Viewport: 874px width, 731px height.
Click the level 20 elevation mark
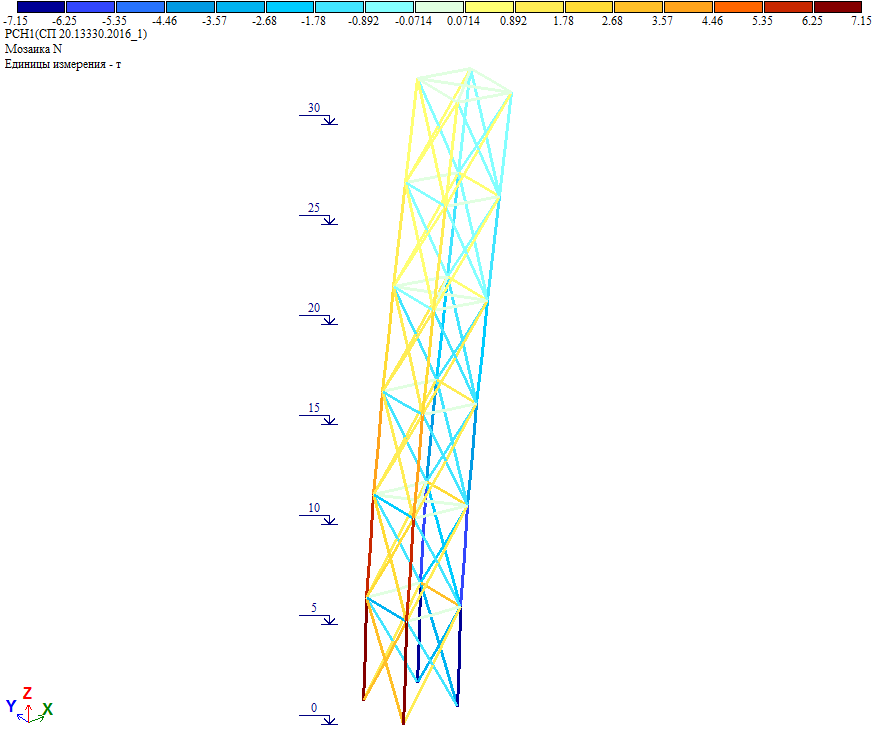318,315
